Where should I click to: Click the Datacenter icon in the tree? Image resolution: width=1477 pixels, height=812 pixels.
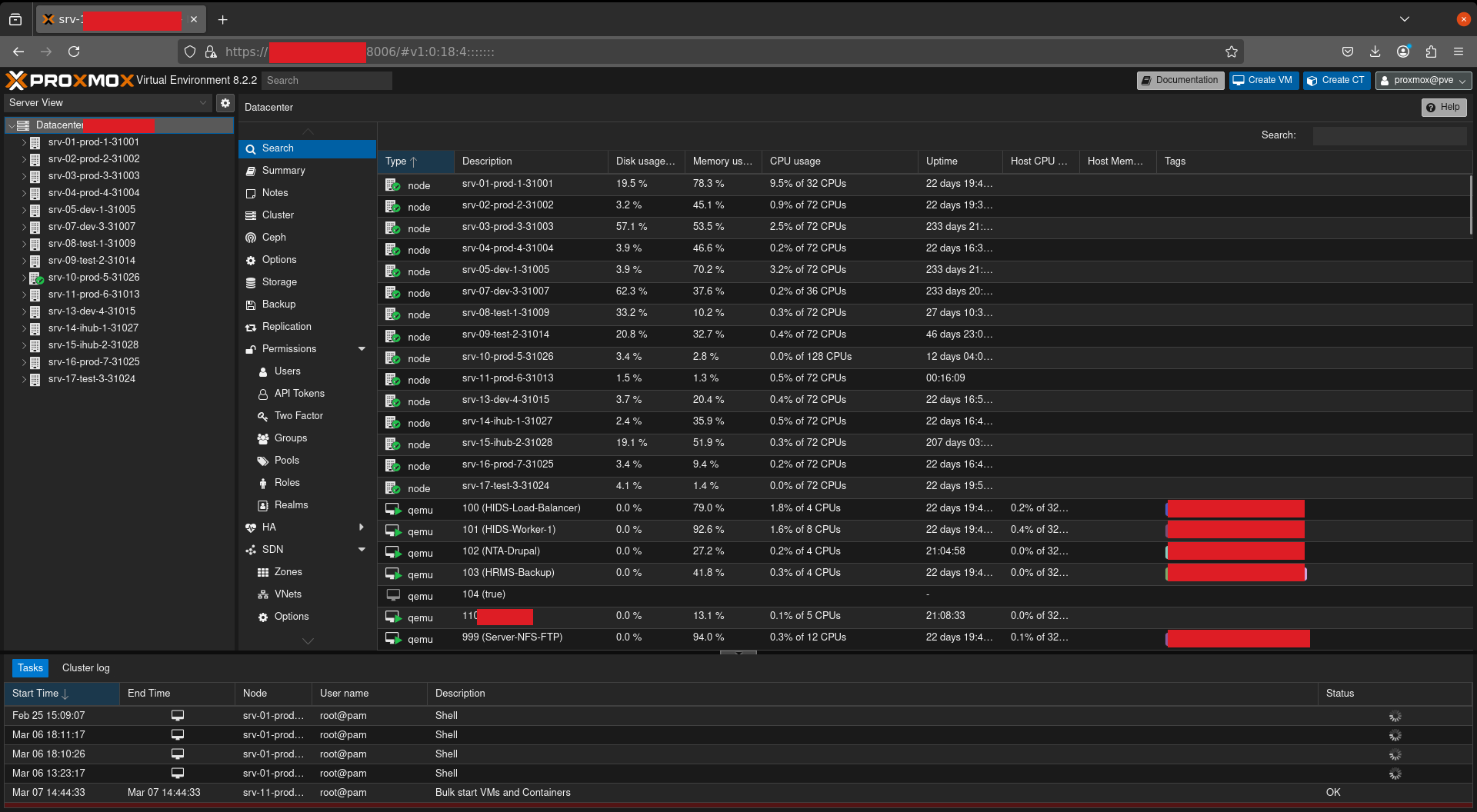tap(23, 125)
